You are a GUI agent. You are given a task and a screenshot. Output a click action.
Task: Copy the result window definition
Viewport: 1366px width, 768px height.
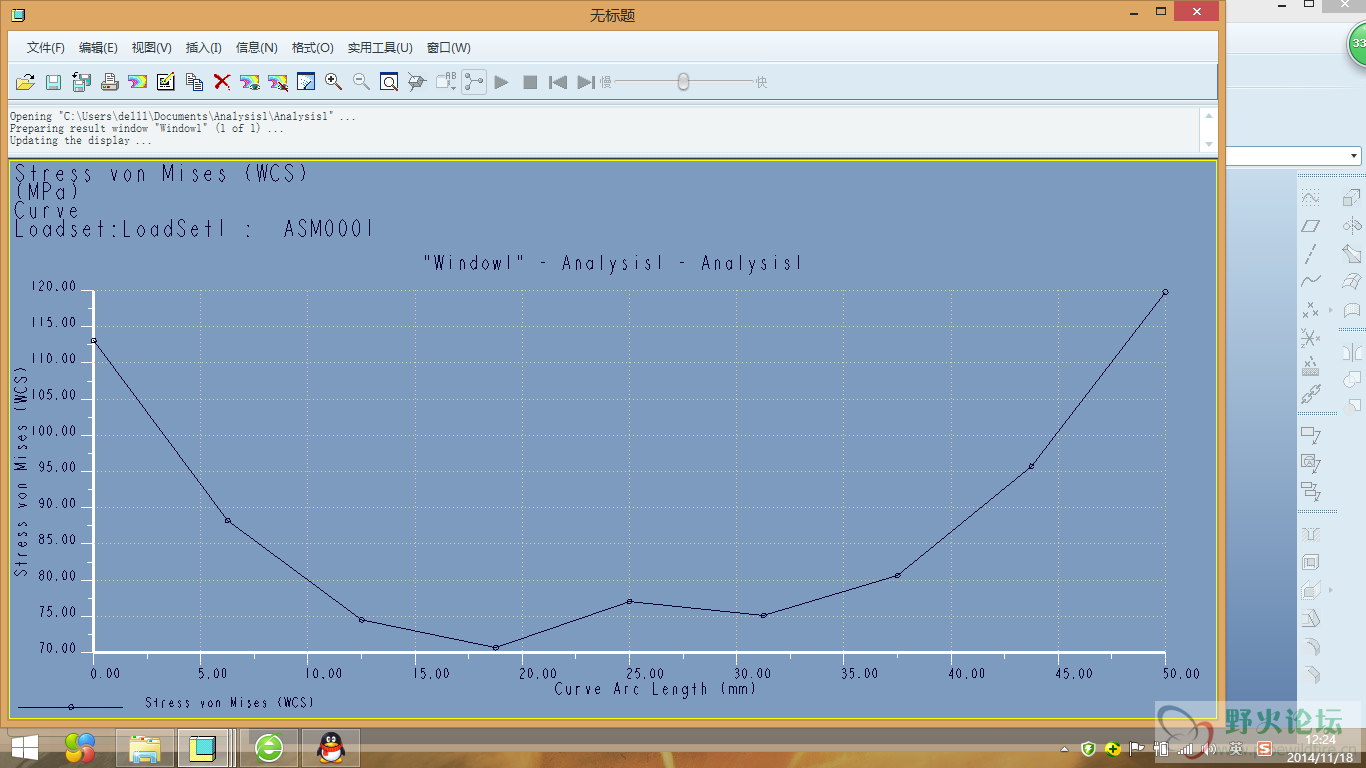pos(194,82)
